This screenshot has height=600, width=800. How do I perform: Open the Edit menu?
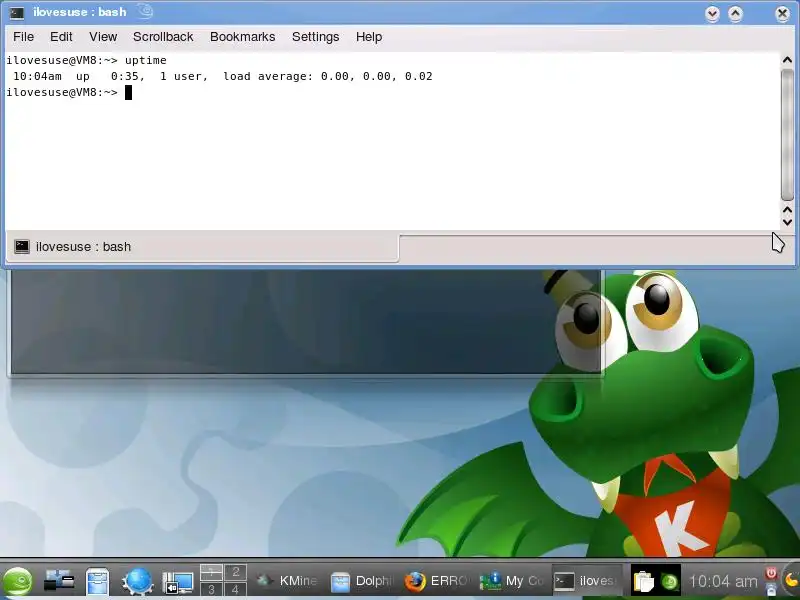61,37
